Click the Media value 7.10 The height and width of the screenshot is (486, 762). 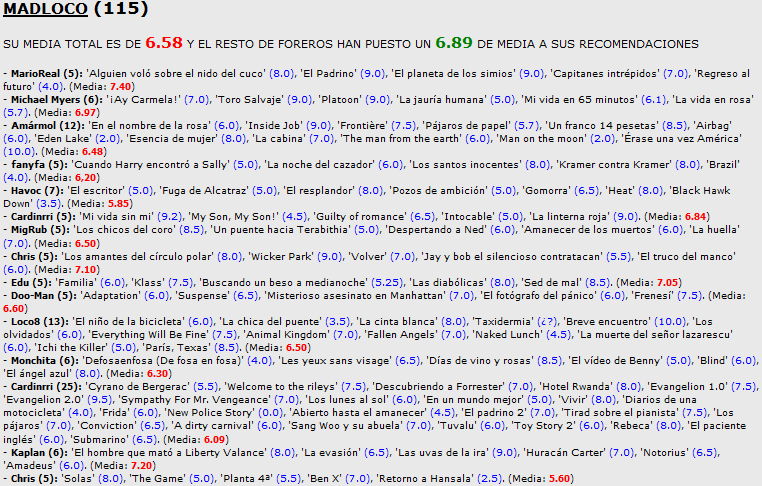[86, 269]
